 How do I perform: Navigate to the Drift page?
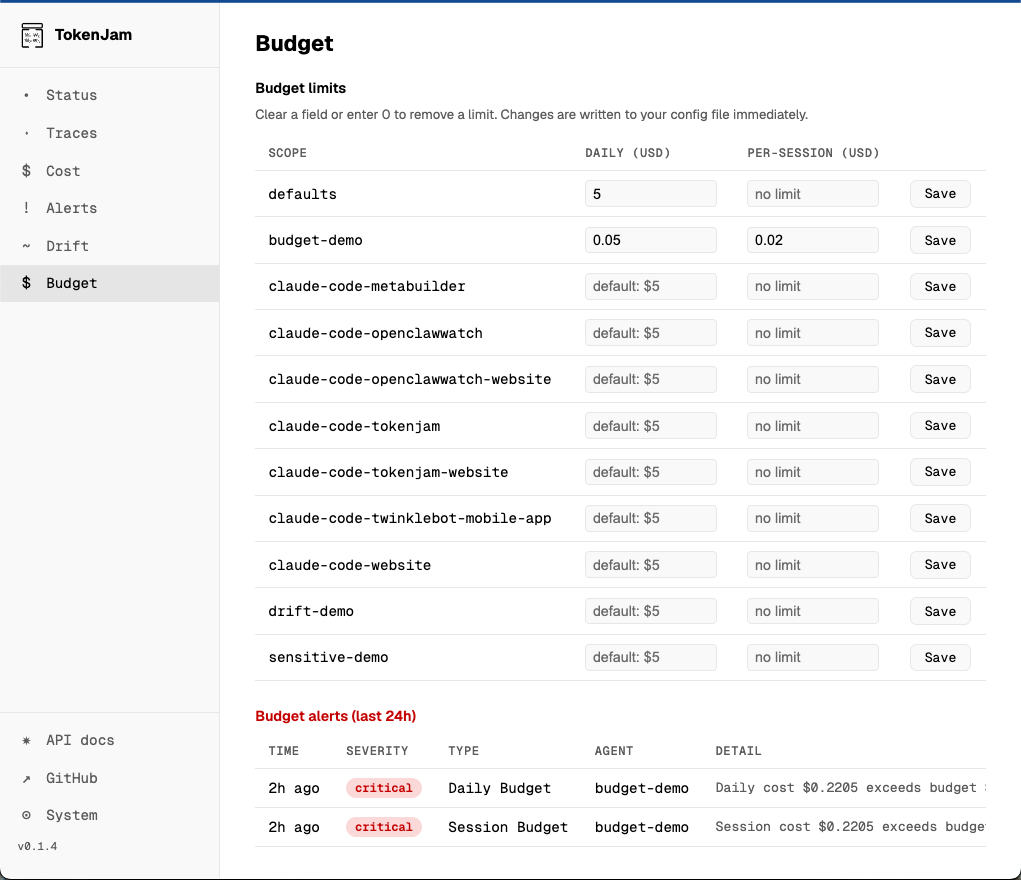109,246
